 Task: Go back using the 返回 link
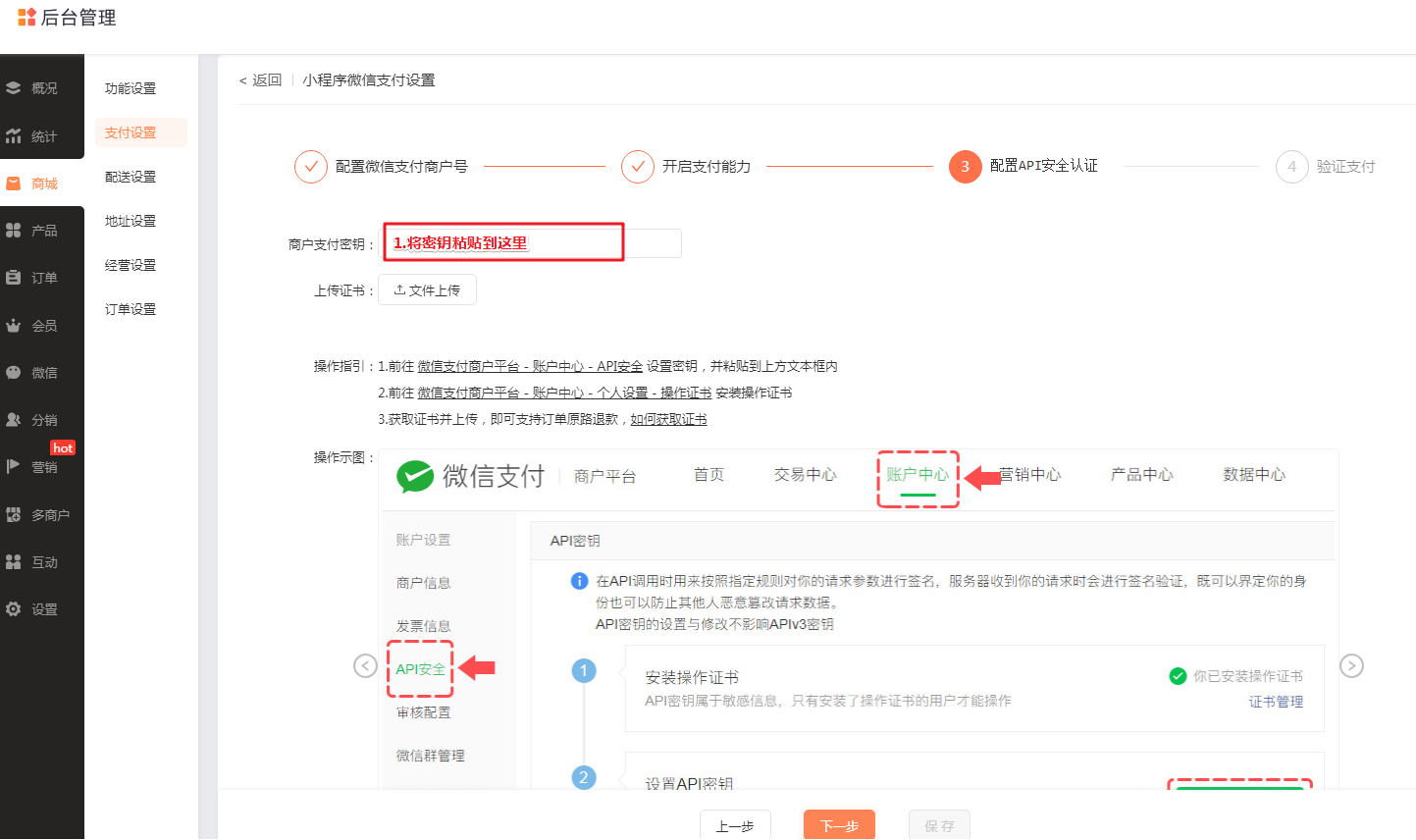point(261,80)
